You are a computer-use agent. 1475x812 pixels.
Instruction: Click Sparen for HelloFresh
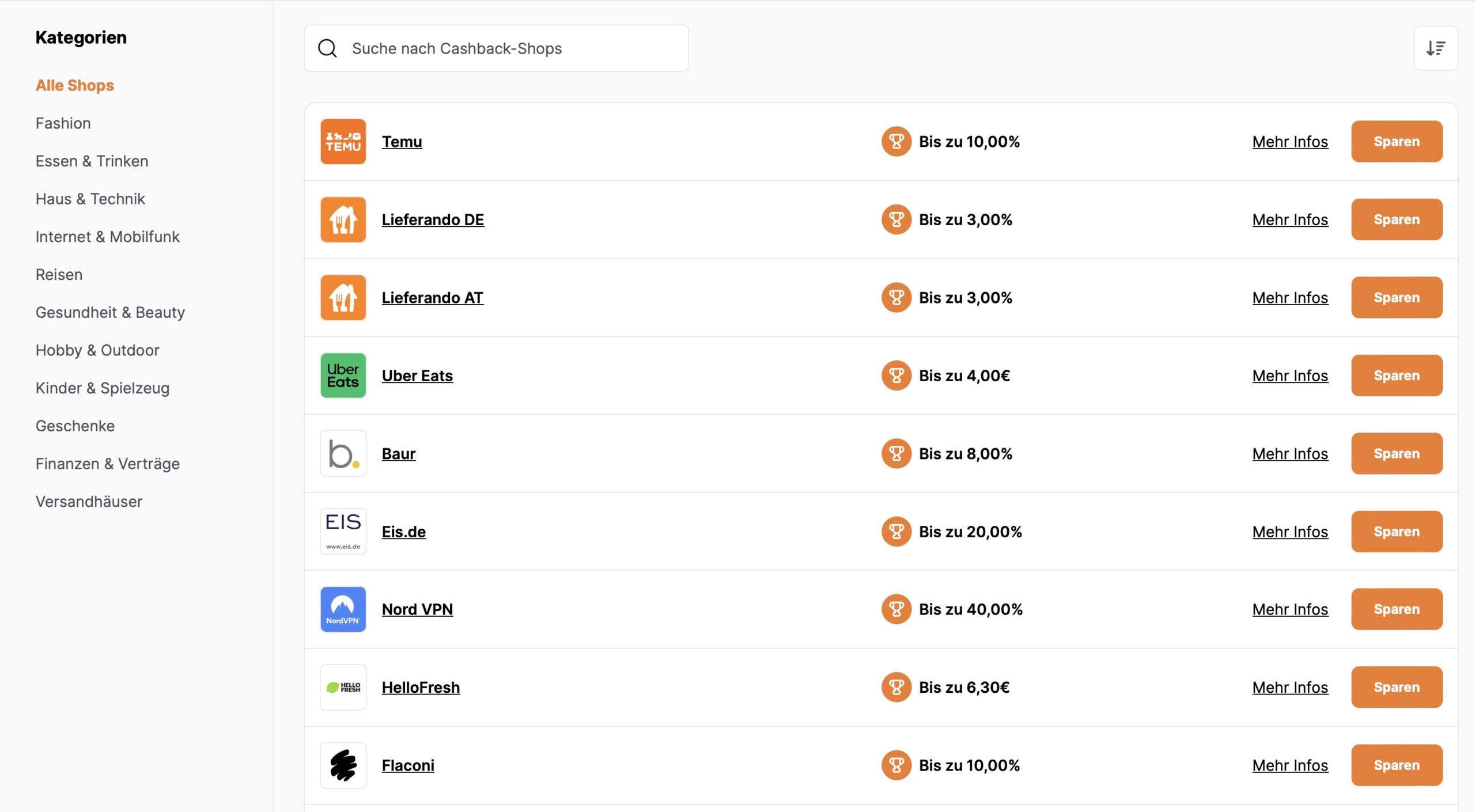coord(1397,688)
